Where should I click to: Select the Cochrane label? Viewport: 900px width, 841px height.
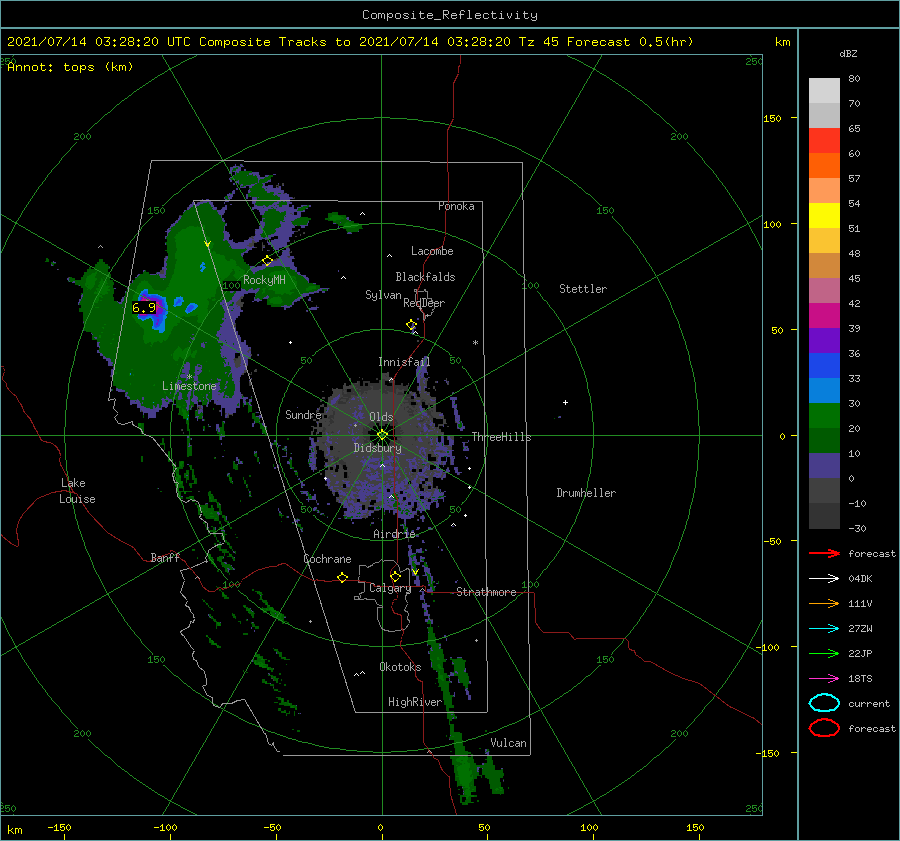click(x=327, y=559)
